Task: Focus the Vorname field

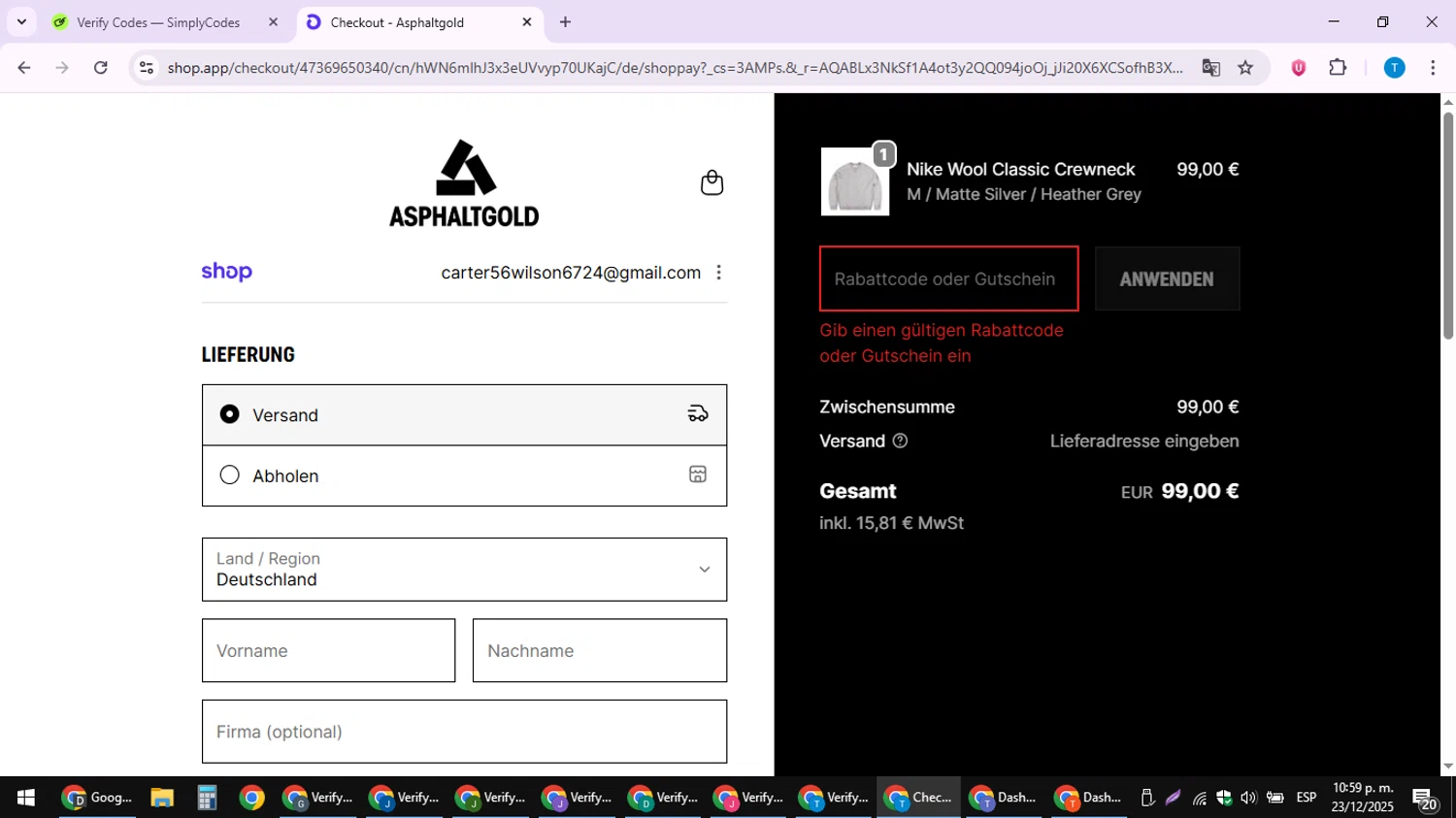Action: point(328,650)
